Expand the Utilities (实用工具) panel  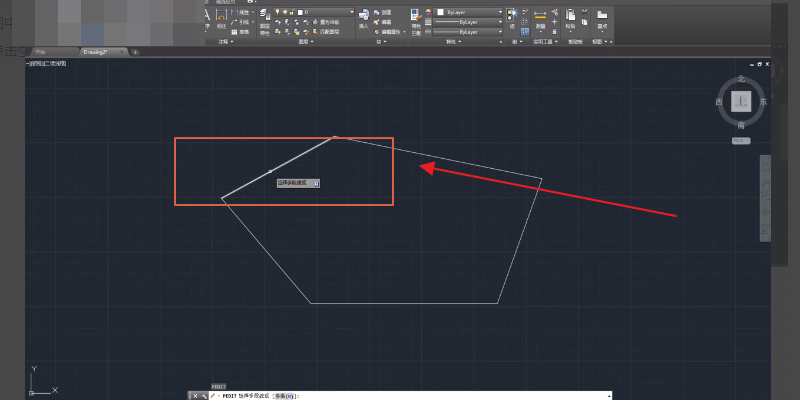click(545, 41)
